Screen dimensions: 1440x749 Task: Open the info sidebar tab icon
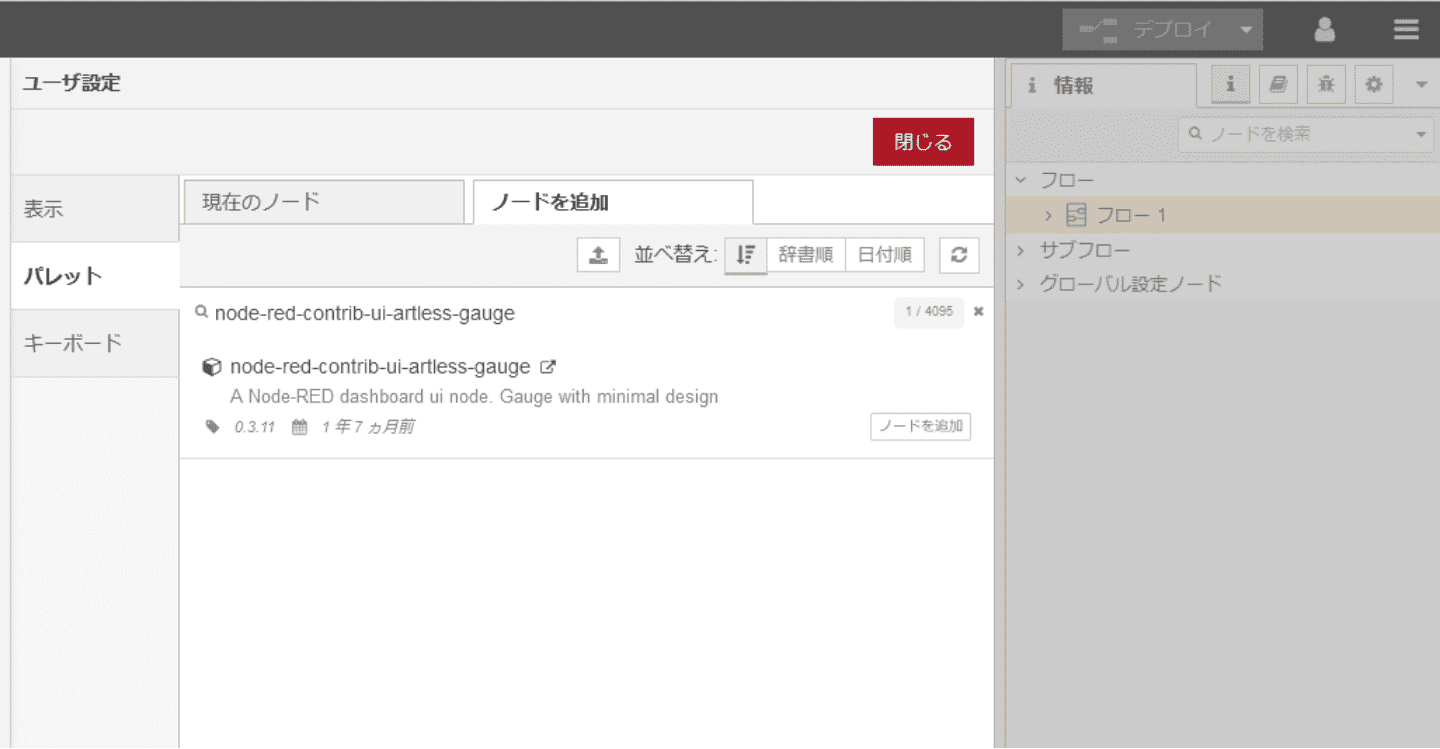tap(1230, 85)
